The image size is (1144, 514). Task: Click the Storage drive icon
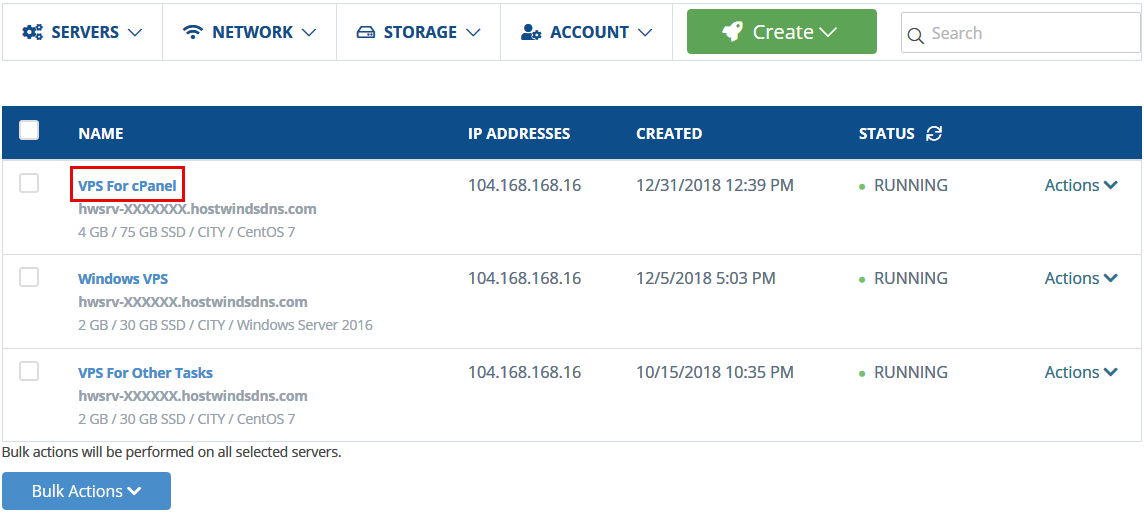point(366,32)
